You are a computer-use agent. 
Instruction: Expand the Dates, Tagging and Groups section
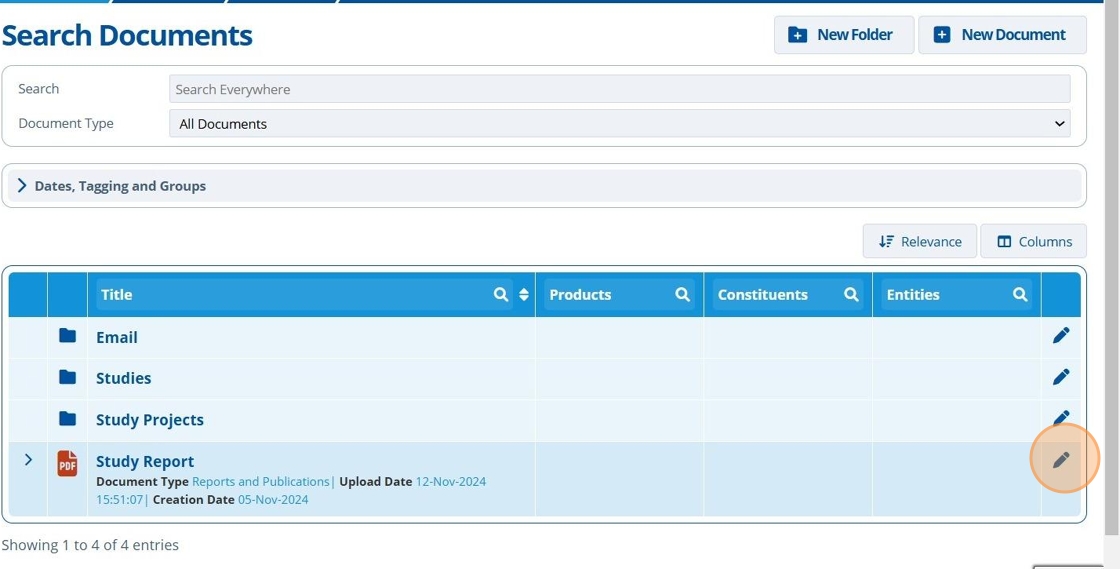tap(544, 186)
